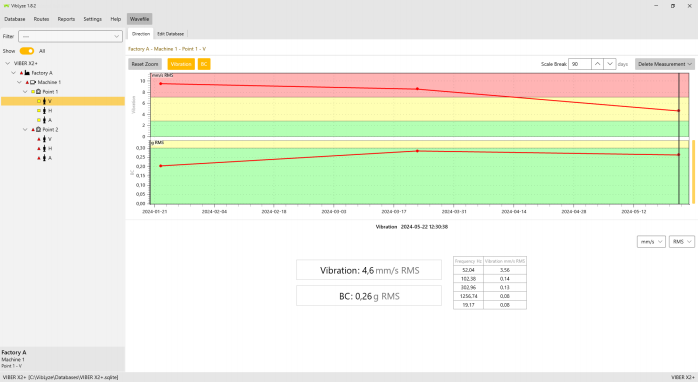Click red alarm triangle beside Factory A

click(x=21, y=73)
